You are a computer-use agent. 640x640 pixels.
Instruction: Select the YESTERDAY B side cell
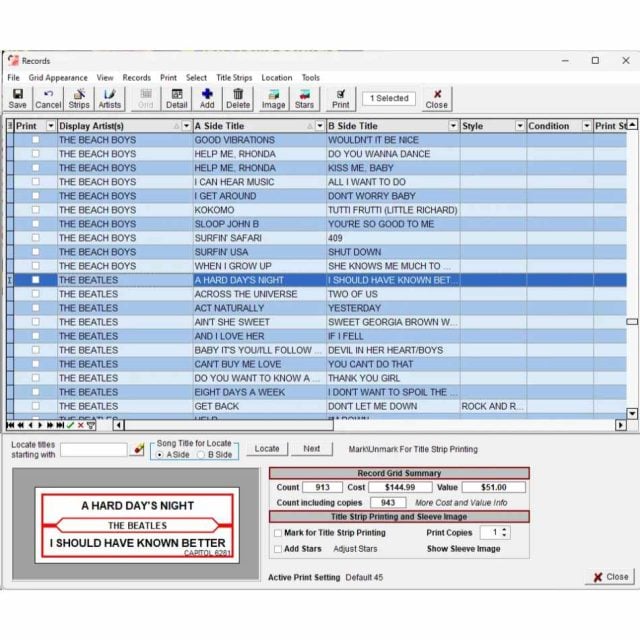pos(393,308)
